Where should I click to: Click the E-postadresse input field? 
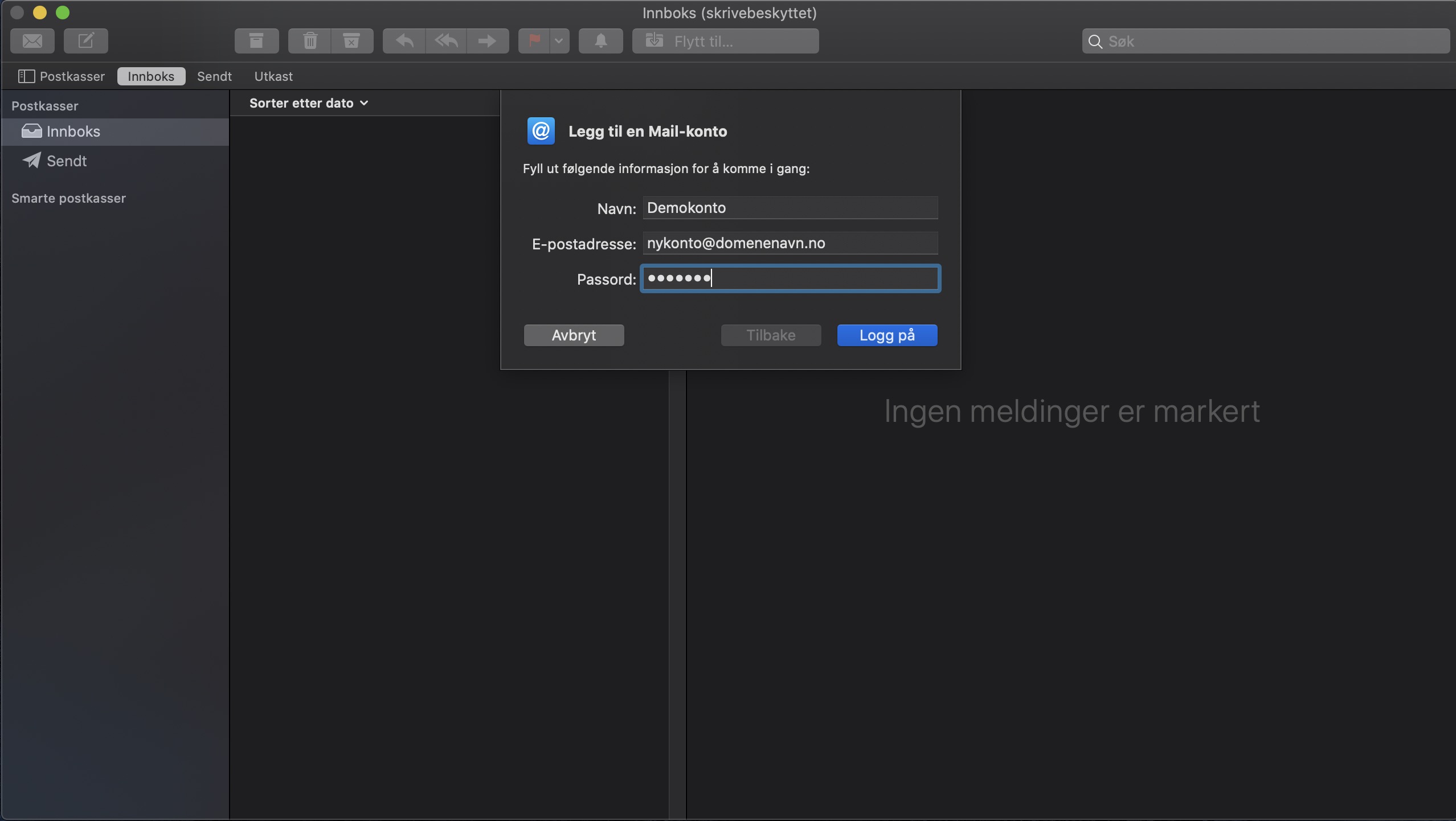790,243
